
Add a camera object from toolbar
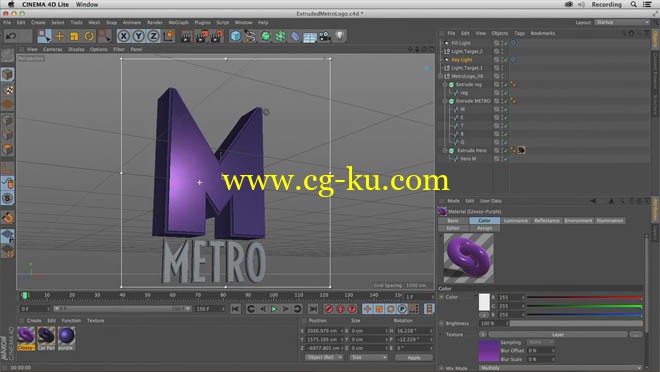325,37
